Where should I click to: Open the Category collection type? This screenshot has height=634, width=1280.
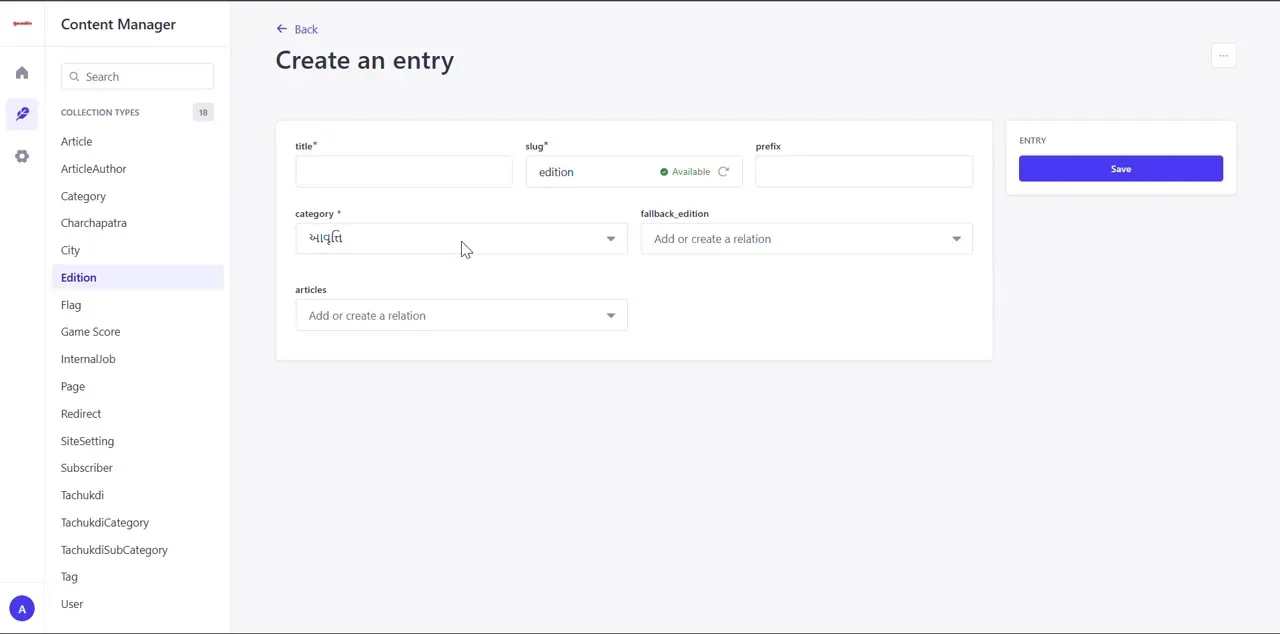point(83,196)
